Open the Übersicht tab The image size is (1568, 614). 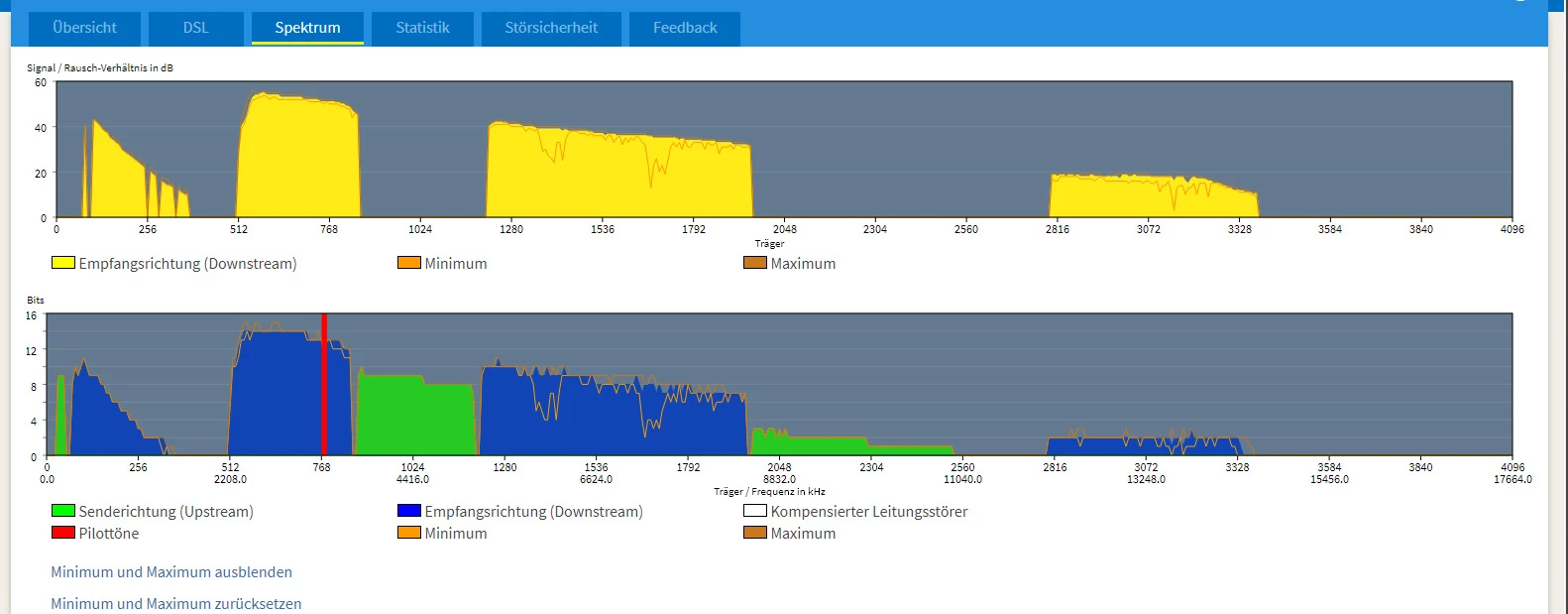(84, 28)
